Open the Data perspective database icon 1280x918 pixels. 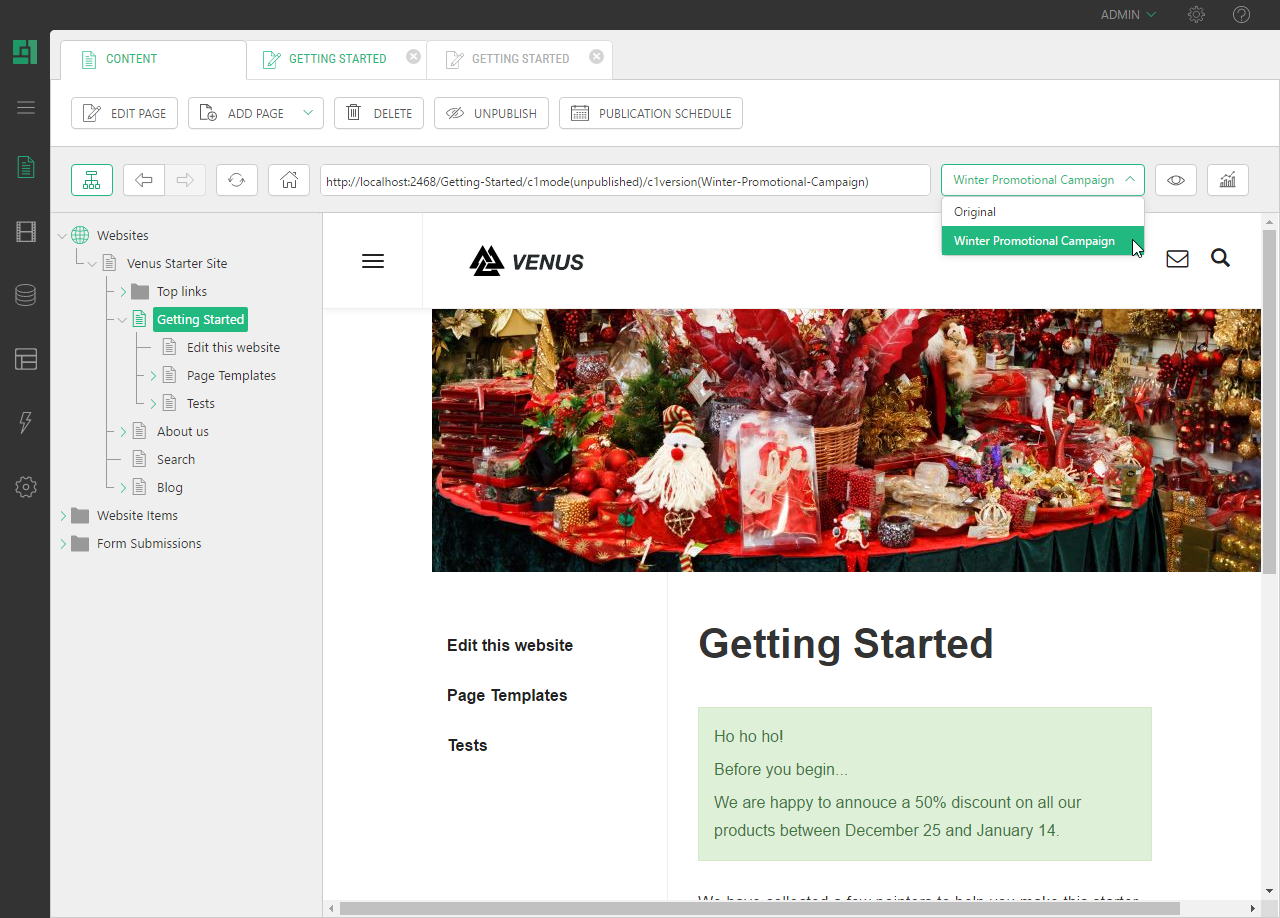click(25, 295)
